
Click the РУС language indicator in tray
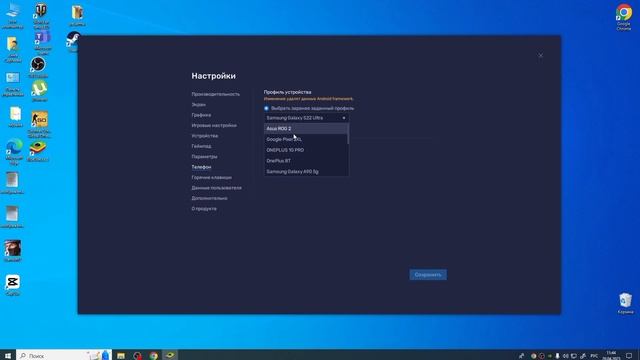(594, 356)
